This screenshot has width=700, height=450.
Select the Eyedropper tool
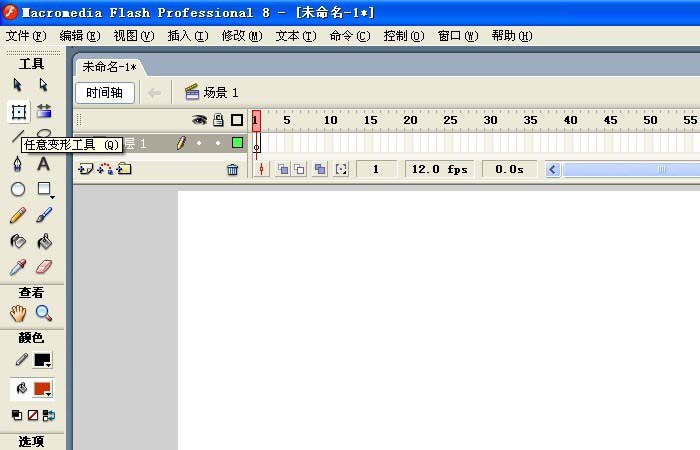[17, 267]
